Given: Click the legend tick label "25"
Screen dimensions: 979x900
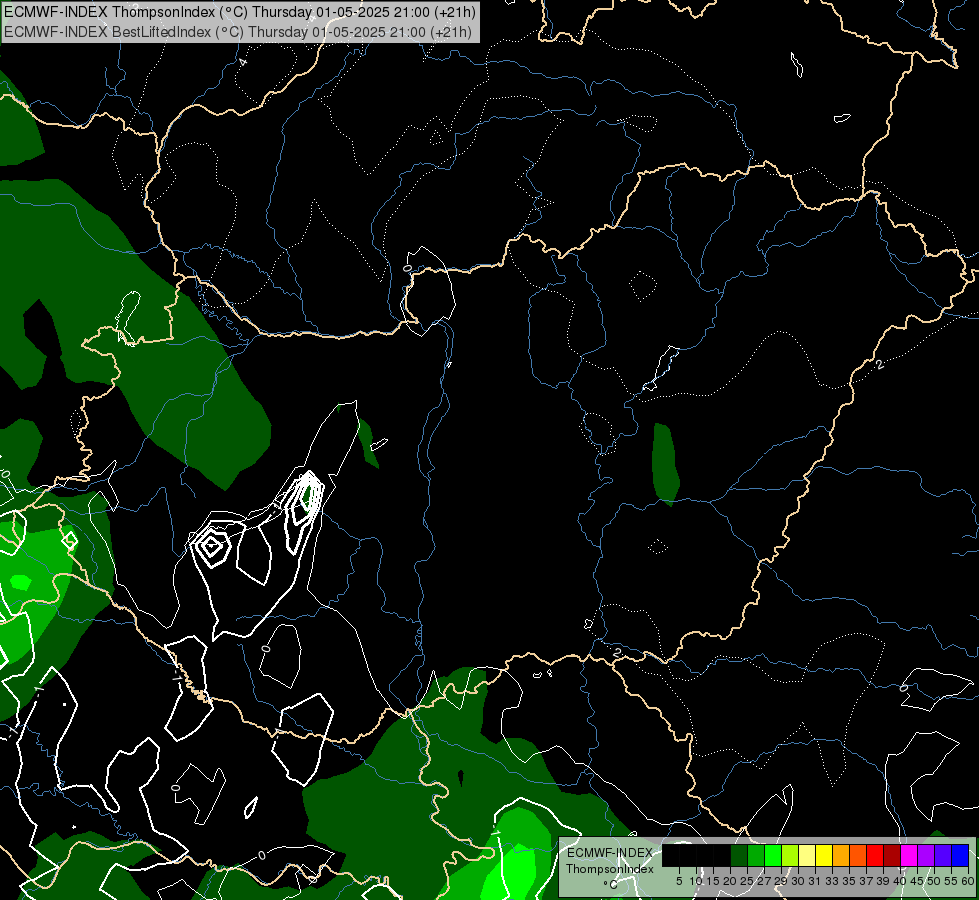Looking at the screenshot, I should tap(747, 881).
